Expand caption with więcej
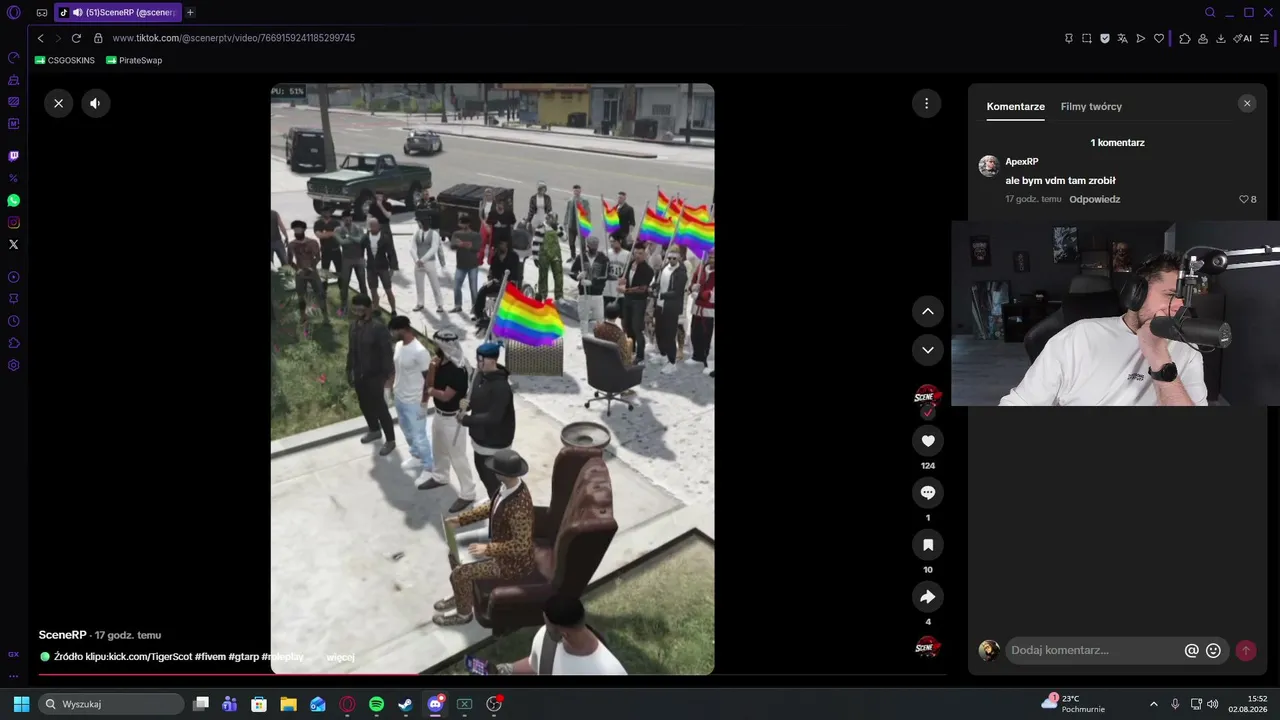1280x720 pixels. point(341,657)
